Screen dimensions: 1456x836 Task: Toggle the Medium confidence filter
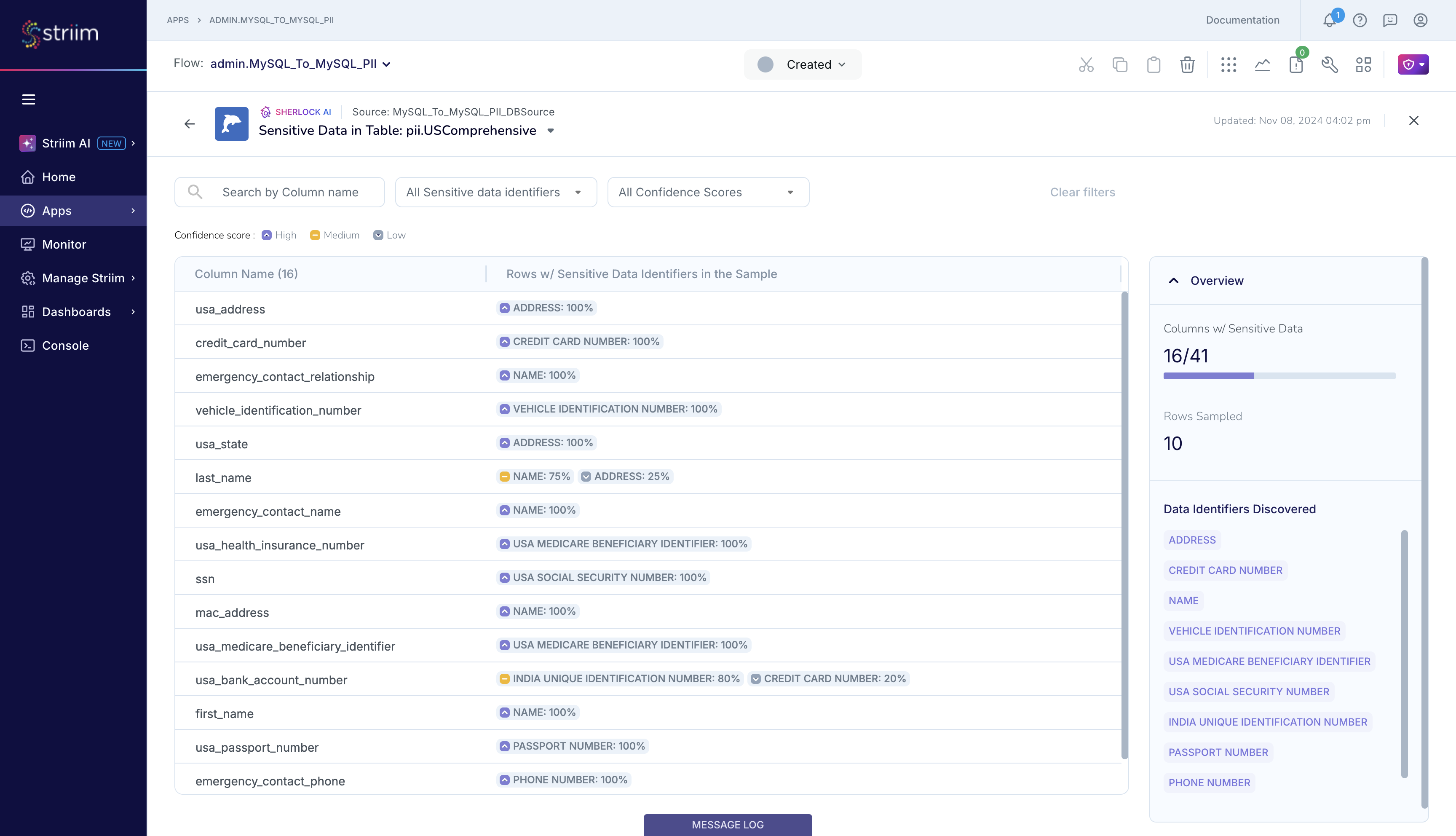coord(334,235)
